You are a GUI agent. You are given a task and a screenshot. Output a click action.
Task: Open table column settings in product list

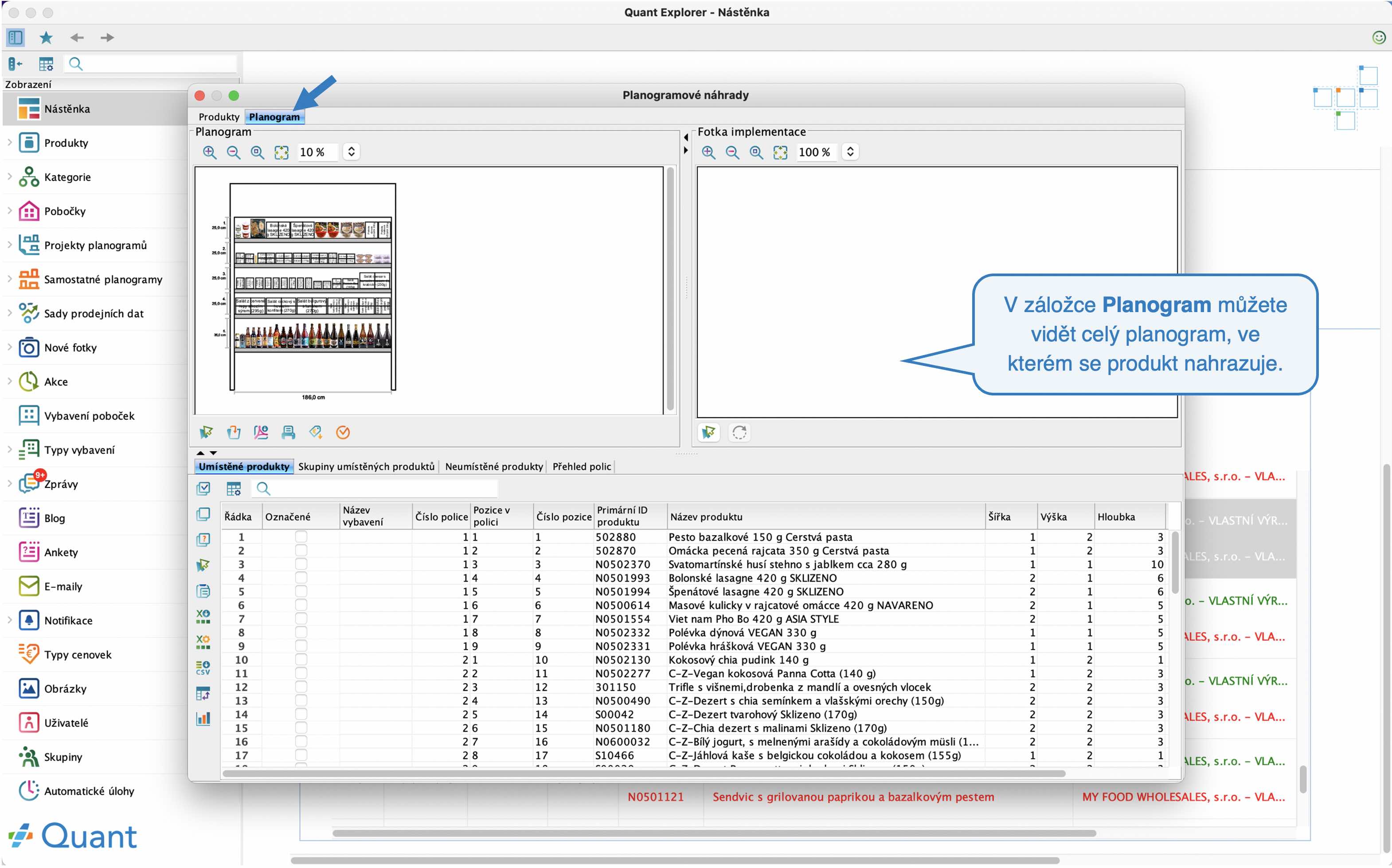234,489
